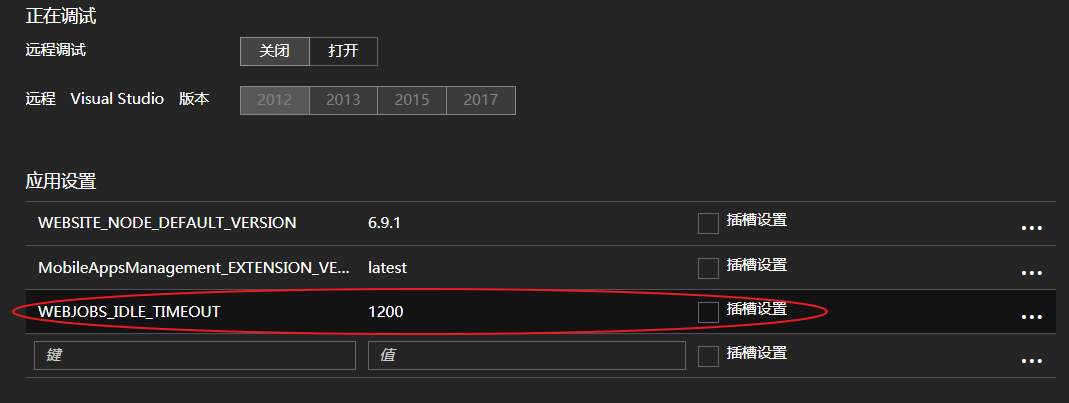Click the latest extension version value
Viewport: 1069px width, 403px height.
tap(387, 268)
